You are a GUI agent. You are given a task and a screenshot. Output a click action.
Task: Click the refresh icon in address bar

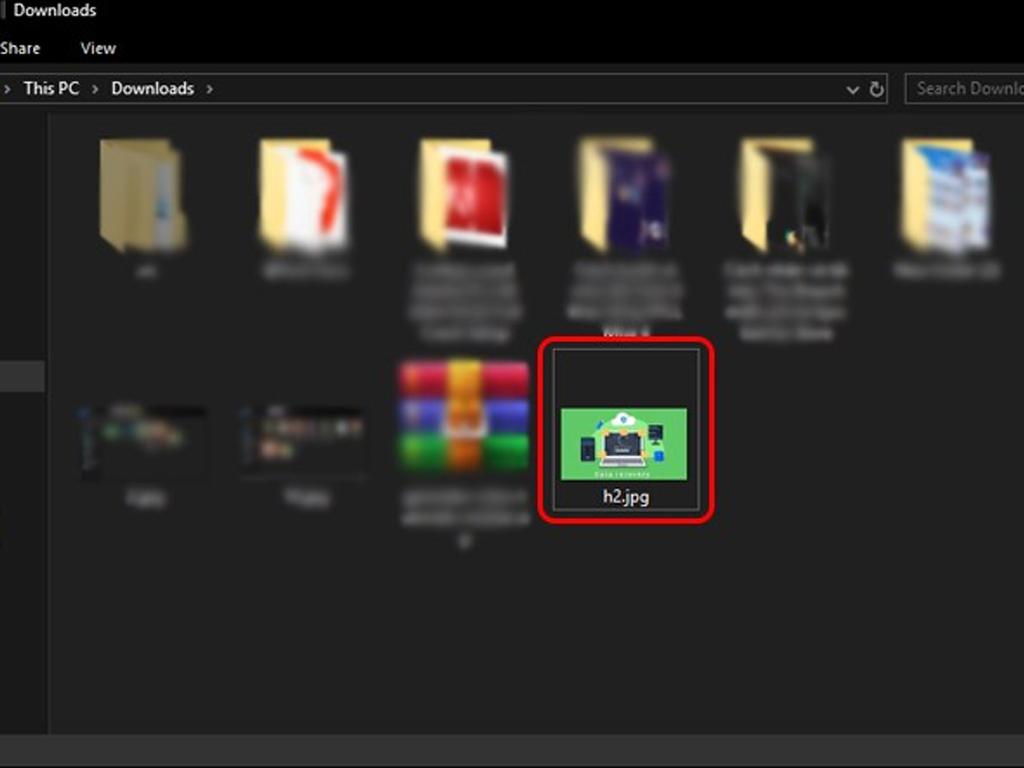click(x=877, y=89)
